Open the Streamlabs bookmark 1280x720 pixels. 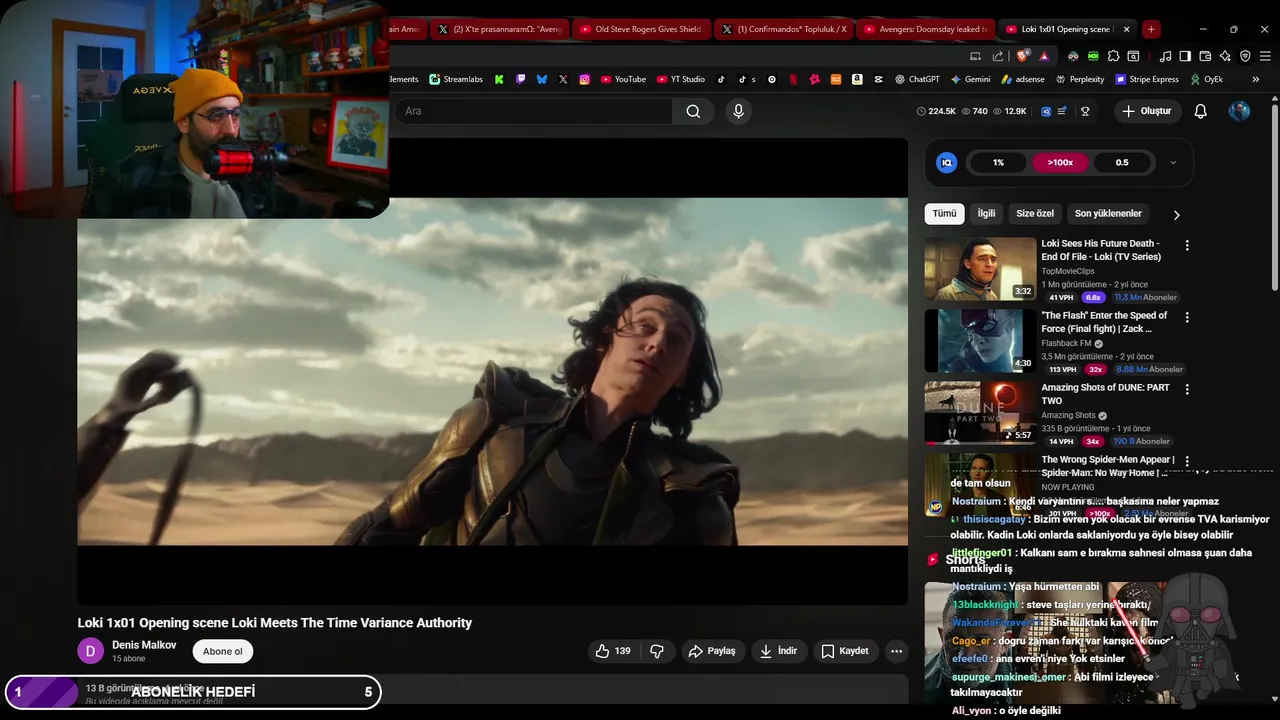pyautogui.click(x=456, y=79)
